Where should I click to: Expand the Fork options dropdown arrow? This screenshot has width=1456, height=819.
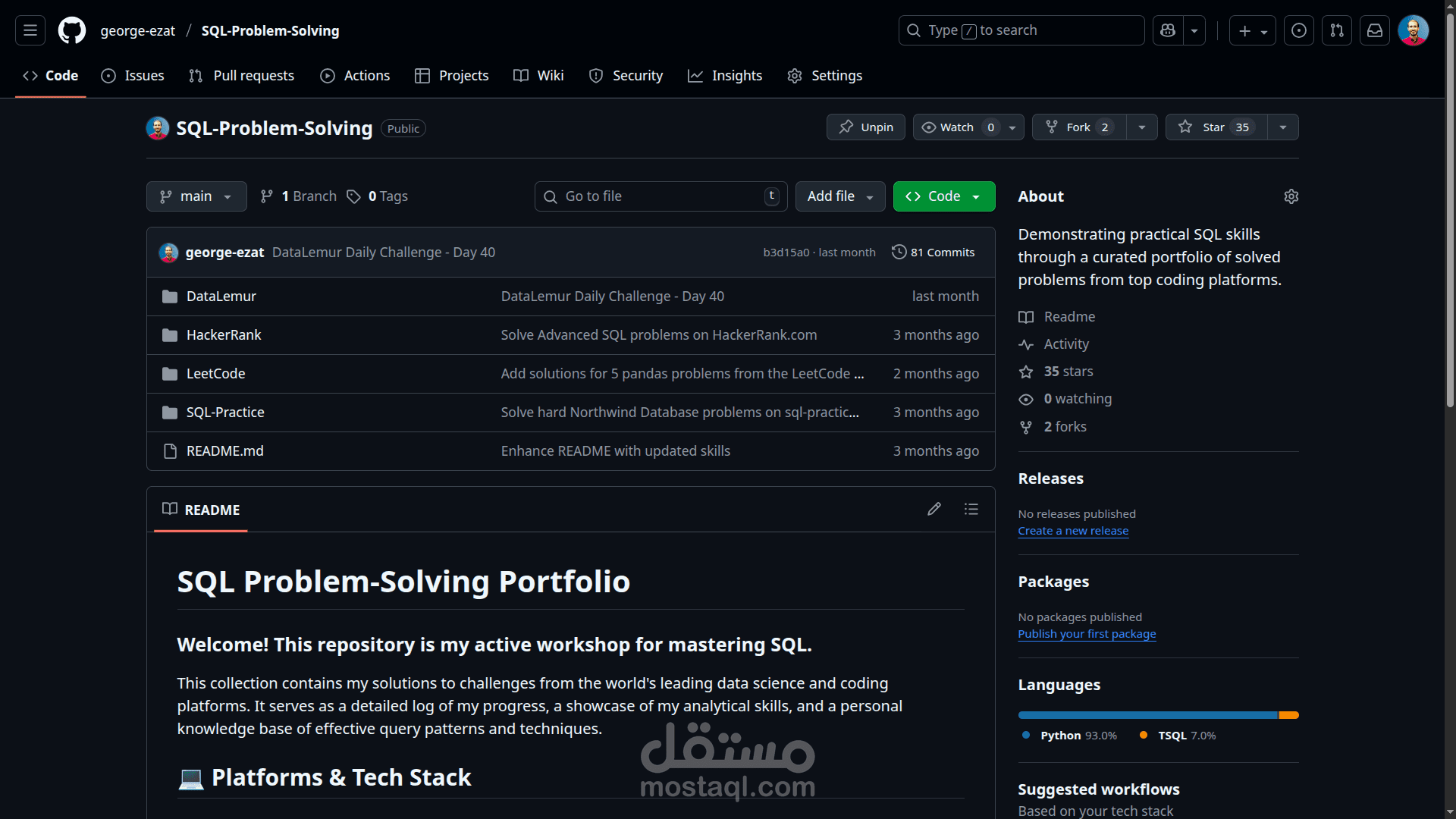click(x=1142, y=127)
